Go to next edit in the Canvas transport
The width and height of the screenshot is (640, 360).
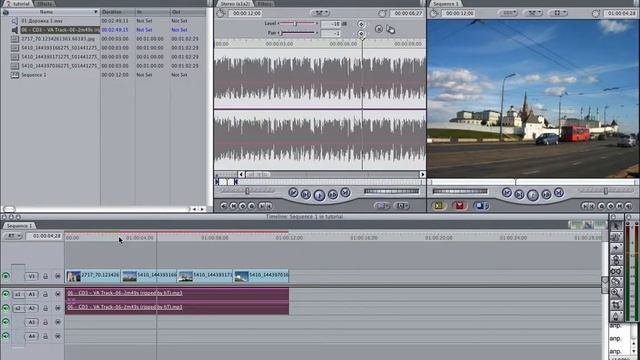click(x=559, y=193)
